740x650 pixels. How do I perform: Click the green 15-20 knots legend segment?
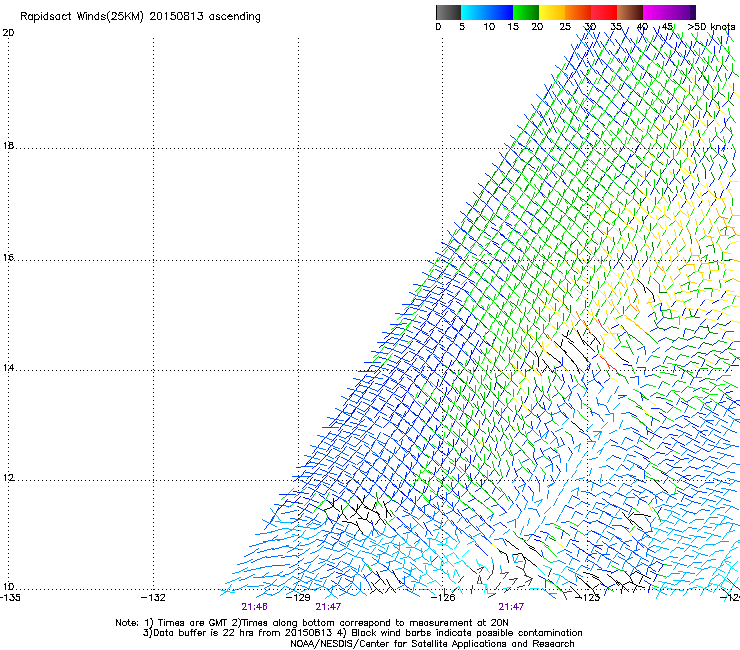click(x=526, y=12)
